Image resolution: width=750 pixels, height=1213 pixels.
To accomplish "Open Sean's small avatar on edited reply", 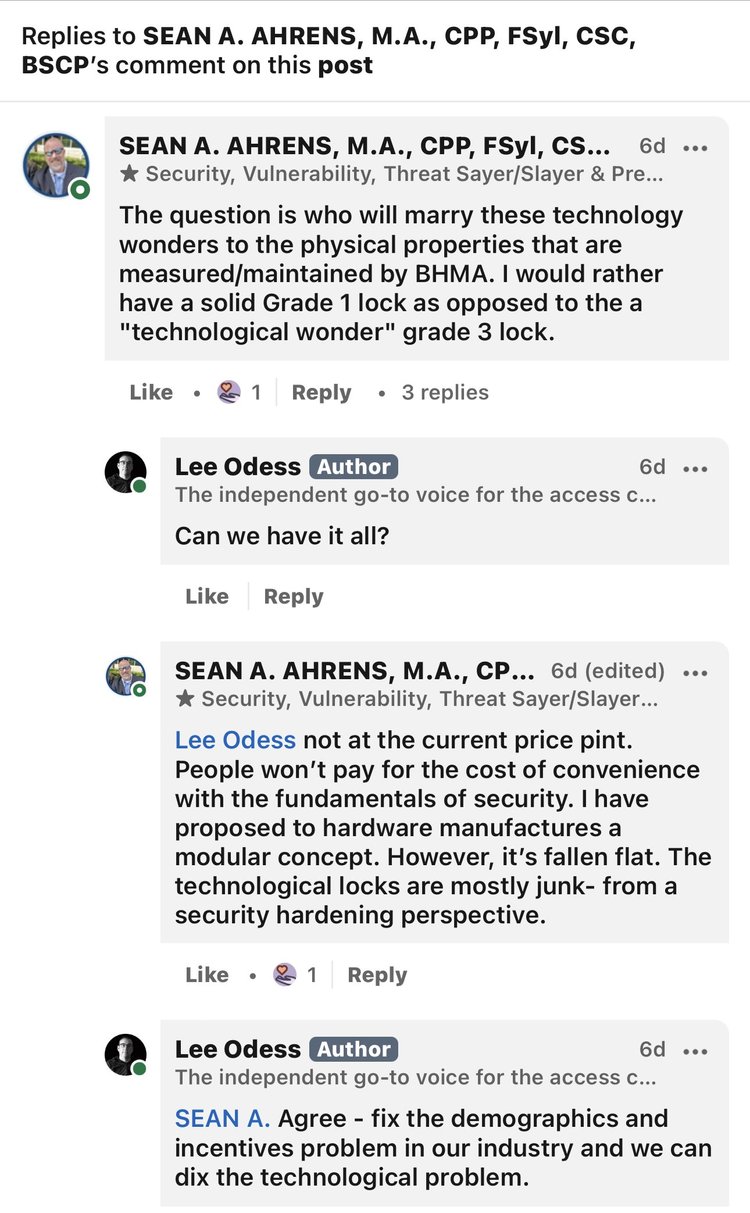I will (x=126, y=677).
